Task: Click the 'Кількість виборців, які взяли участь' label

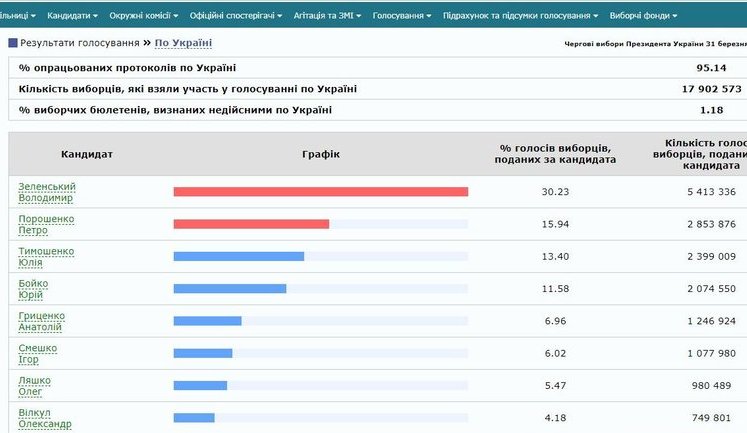Action: (x=188, y=89)
